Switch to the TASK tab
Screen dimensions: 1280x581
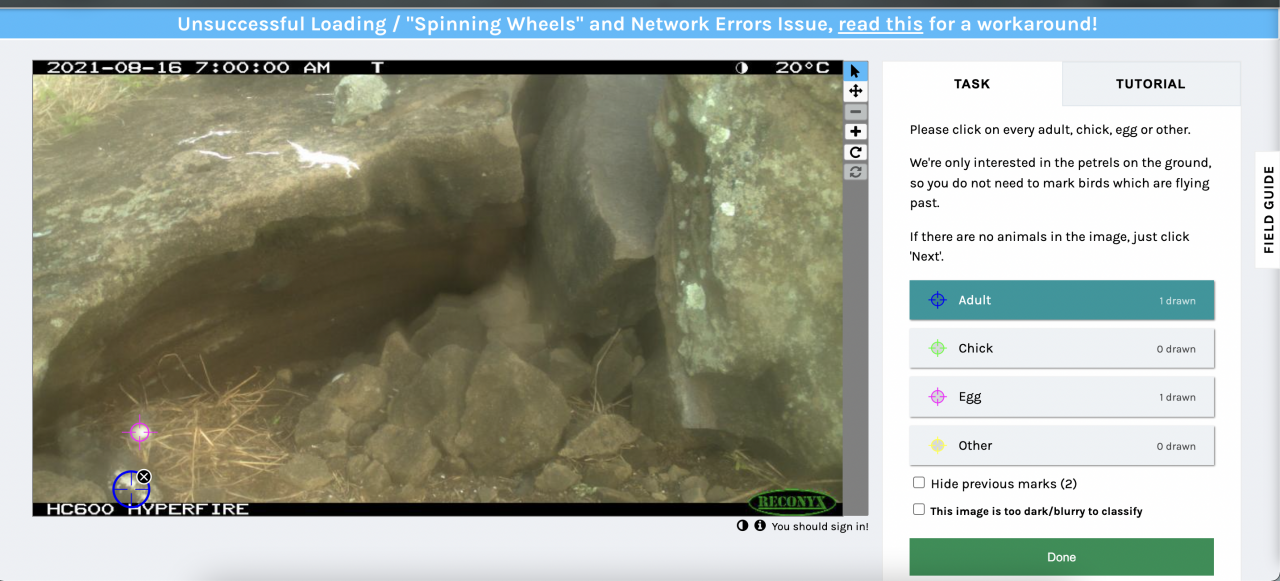click(972, 84)
